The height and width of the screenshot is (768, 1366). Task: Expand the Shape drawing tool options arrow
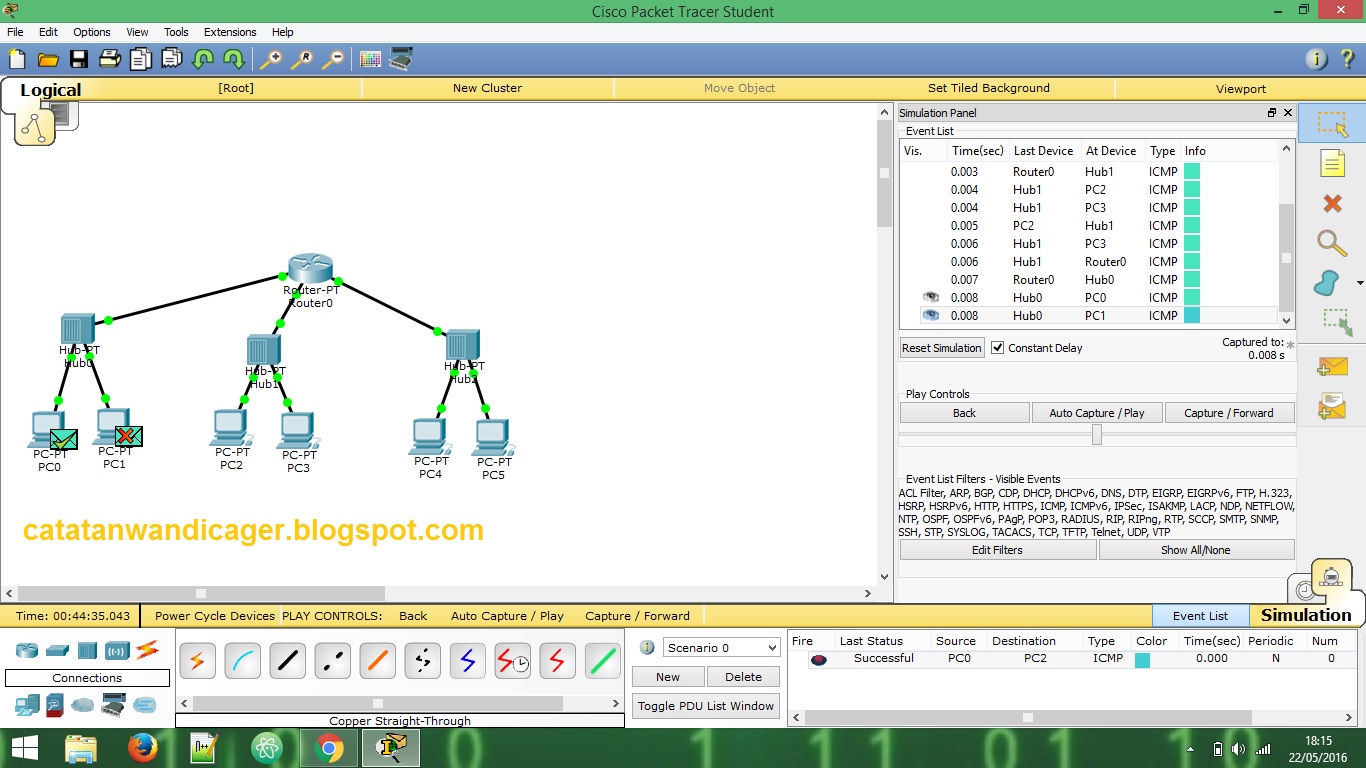pyautogui.click(x=1360, y=284)
